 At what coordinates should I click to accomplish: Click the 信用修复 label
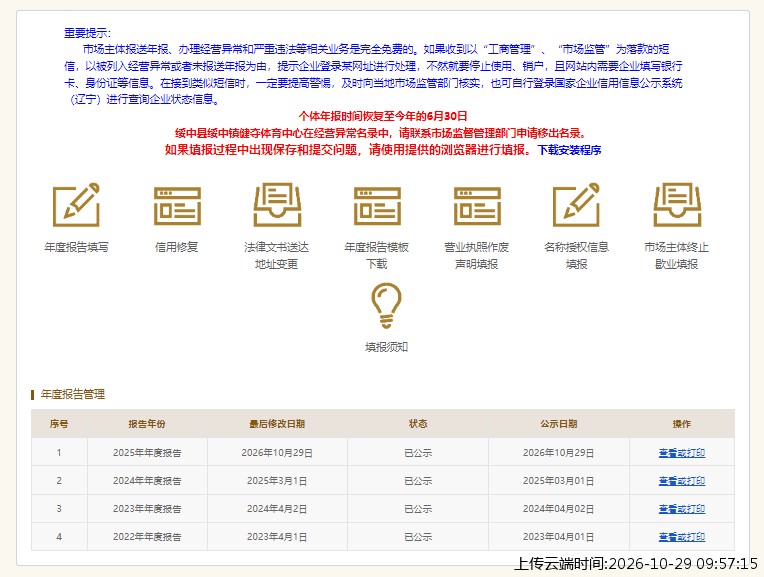pos(176,247)
